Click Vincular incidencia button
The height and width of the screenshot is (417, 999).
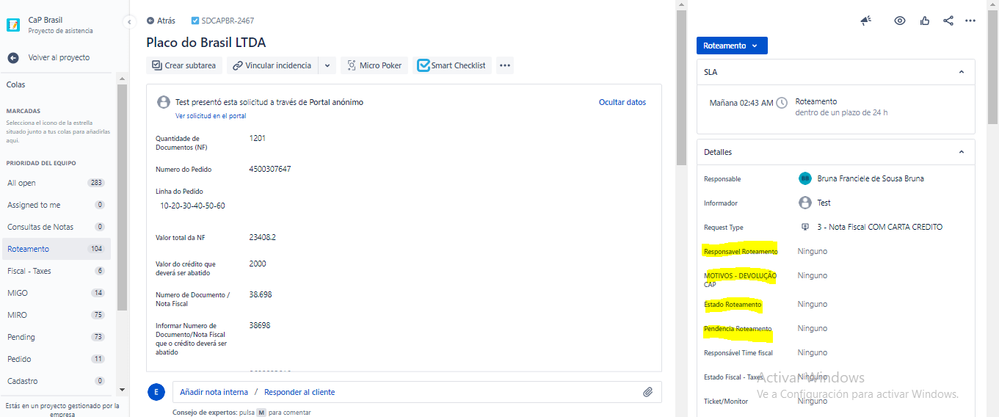click(x=272, y=65)
